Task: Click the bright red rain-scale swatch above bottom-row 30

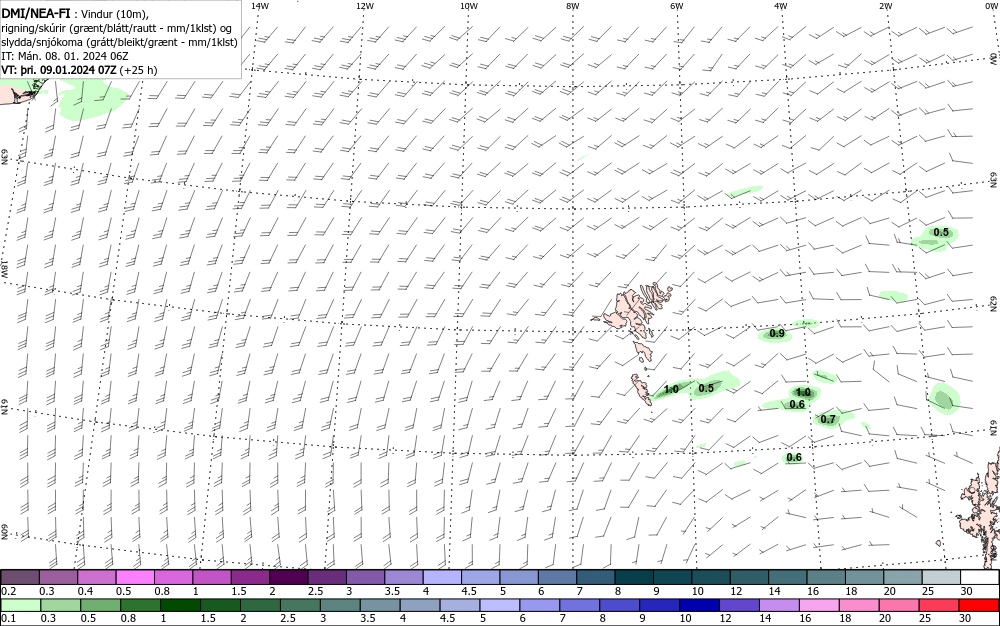Action: (979, 605)
